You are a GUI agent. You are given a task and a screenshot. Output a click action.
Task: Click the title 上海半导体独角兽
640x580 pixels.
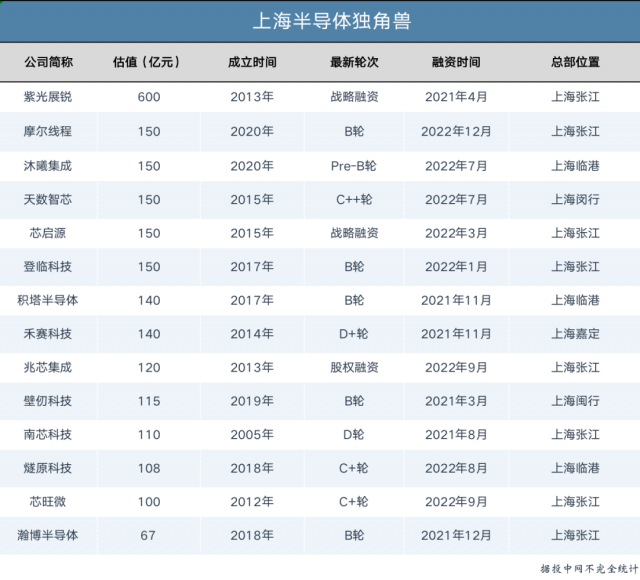[332, 20]
